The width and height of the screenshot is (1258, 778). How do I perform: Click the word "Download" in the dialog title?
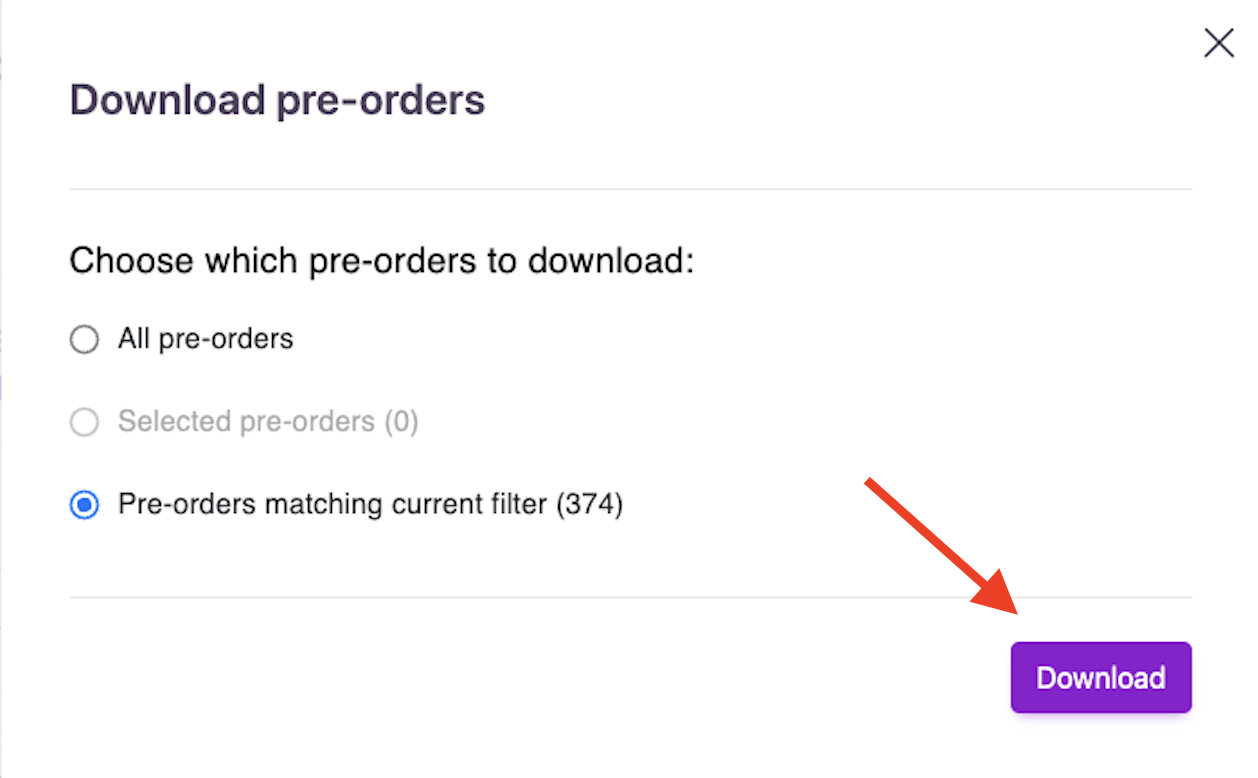(167, 101)
